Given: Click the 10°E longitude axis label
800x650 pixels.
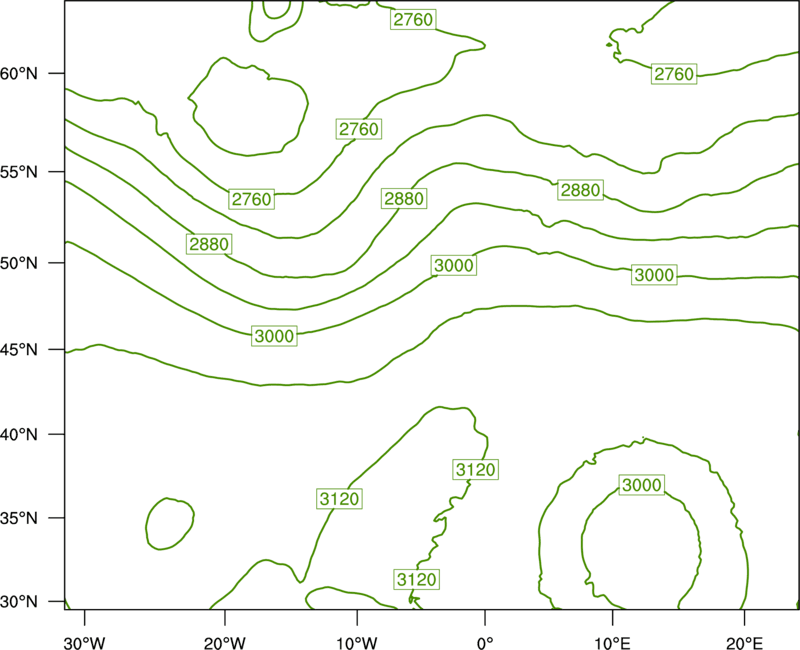Looking at the screenshot, I should coord(611,643).
